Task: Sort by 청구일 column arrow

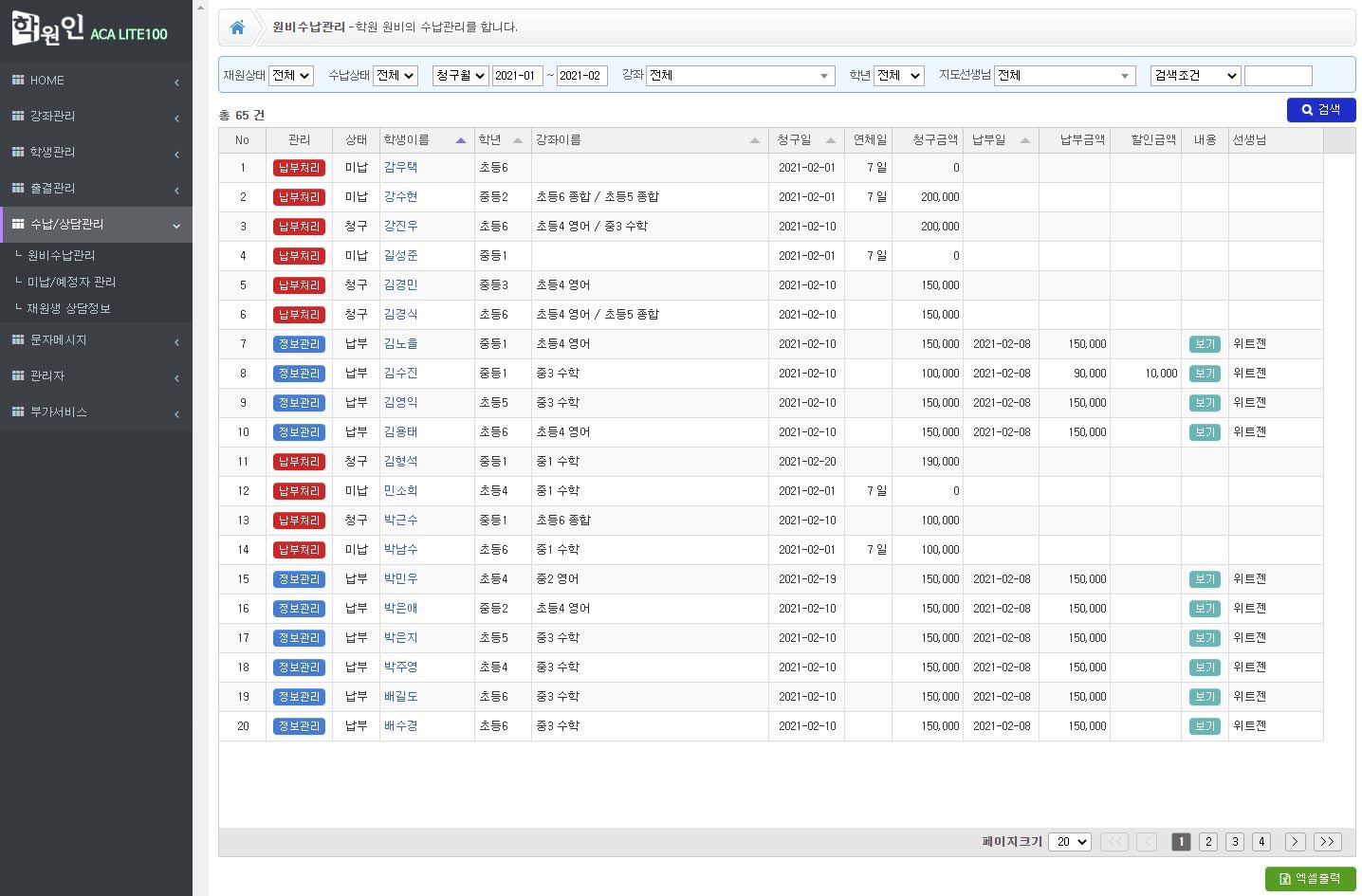Action: click(831, 140)
